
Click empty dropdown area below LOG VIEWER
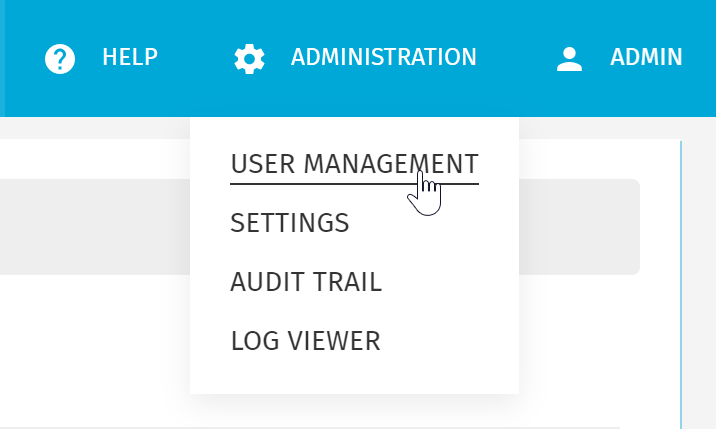(354, 377)
